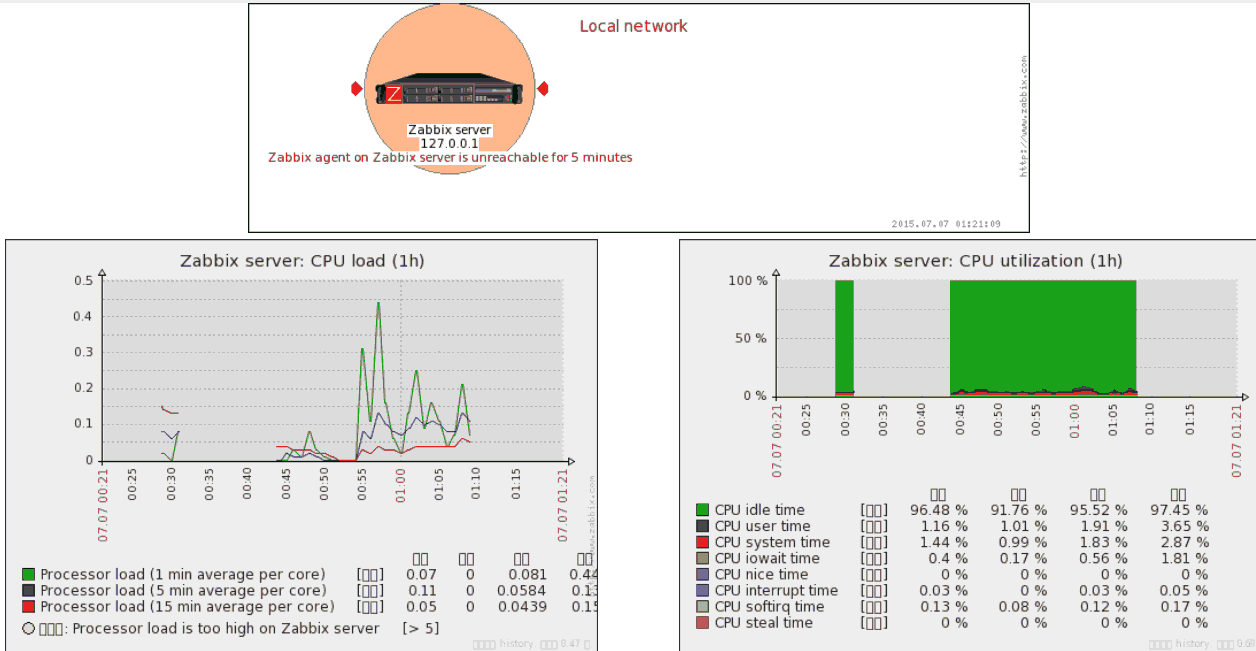Viewport: 1256px width, 651px height.
Task: Click the dark 5 min average swatch
Action: pos(28,591)
